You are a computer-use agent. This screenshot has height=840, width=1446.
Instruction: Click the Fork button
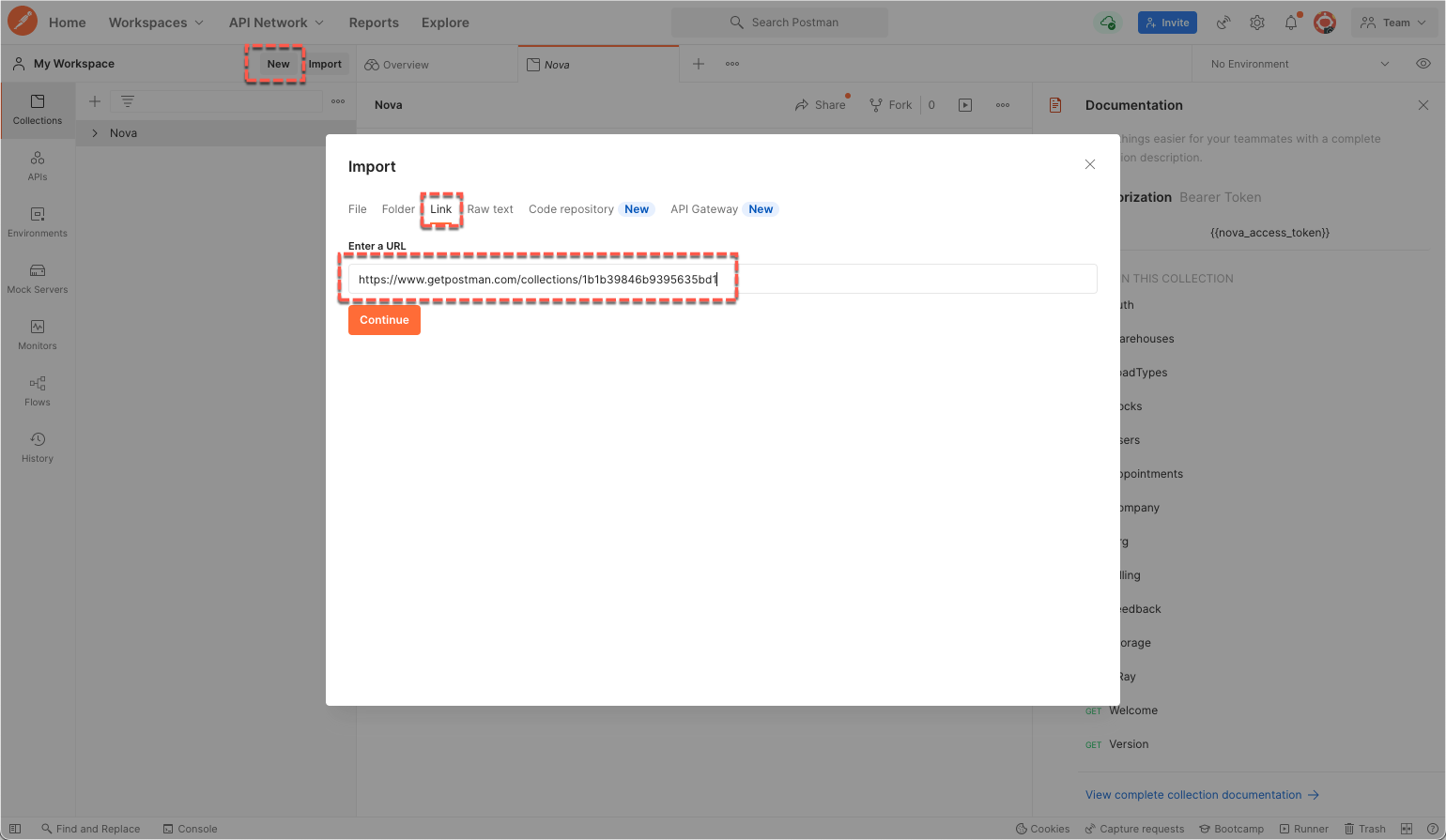coord(891,105)
